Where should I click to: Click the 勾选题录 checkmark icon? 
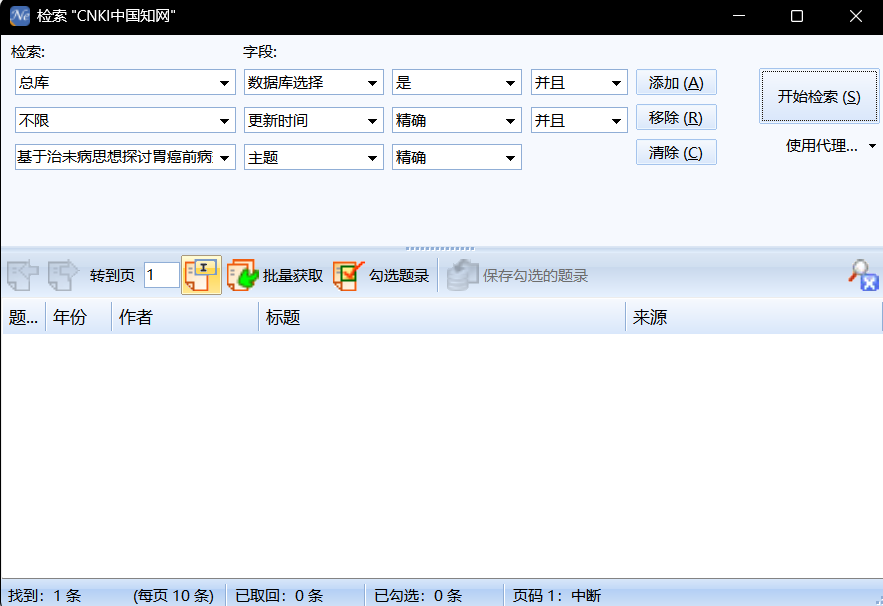[x=349, y=275]
